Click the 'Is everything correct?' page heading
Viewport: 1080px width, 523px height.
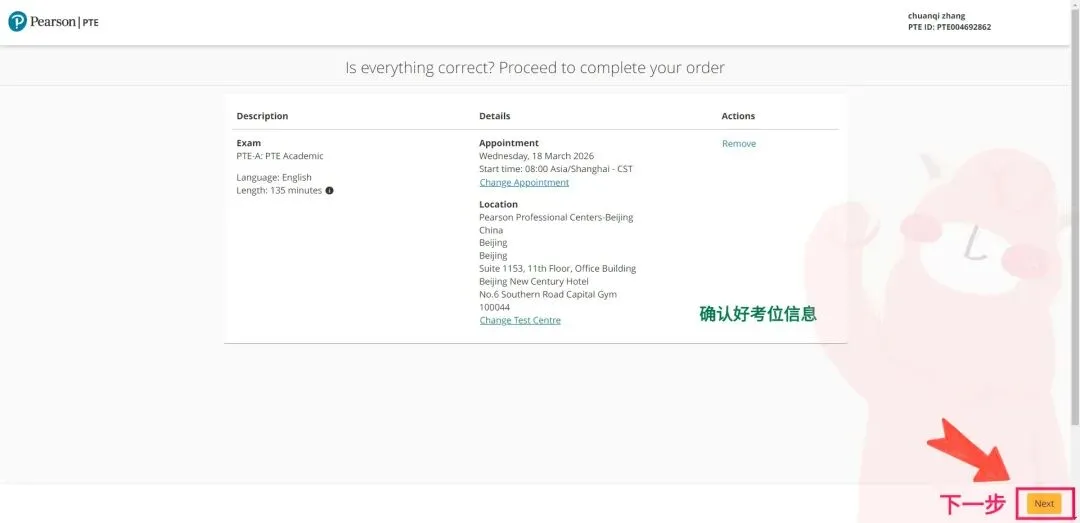pos(534,68)
